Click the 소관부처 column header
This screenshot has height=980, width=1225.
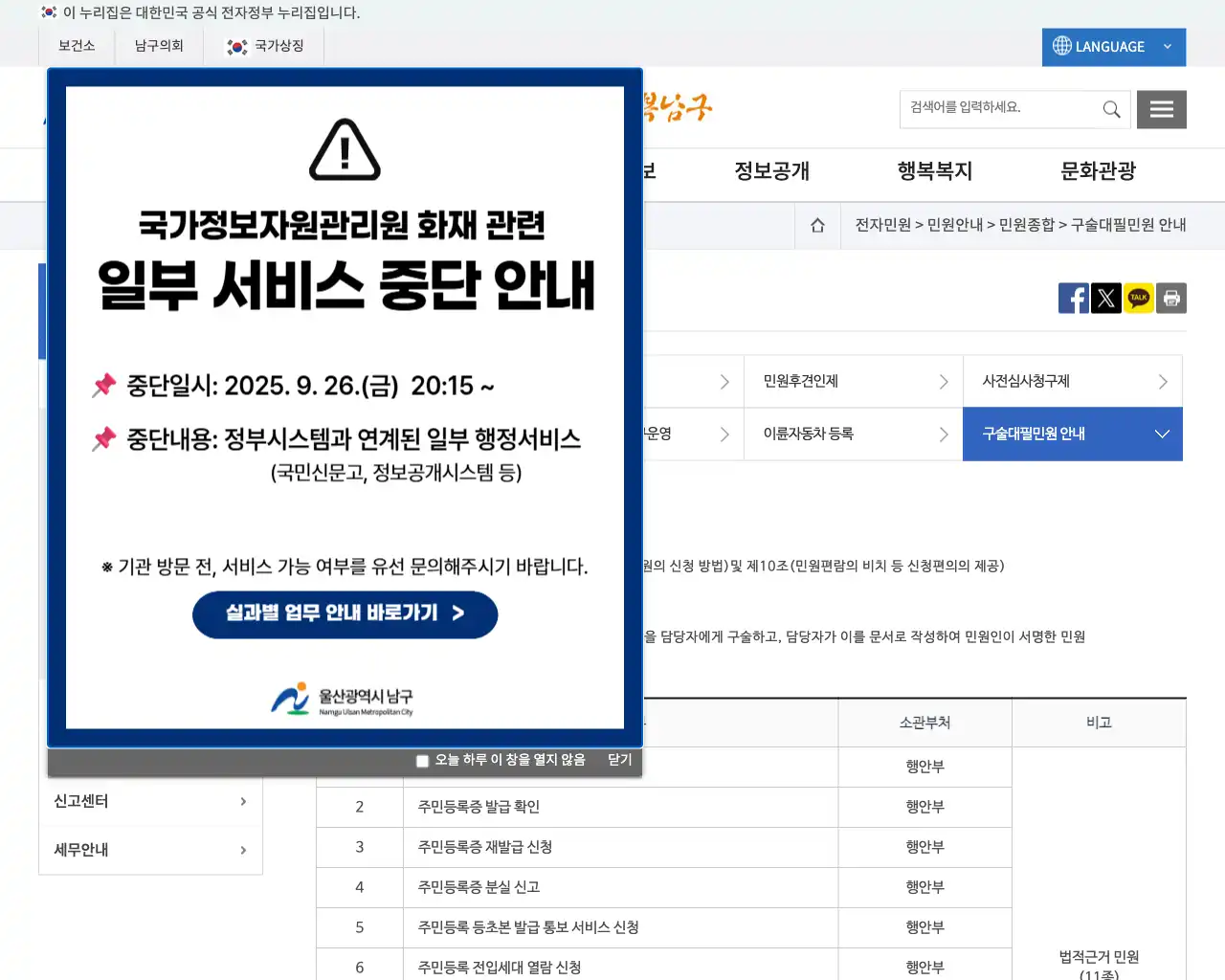925,723
